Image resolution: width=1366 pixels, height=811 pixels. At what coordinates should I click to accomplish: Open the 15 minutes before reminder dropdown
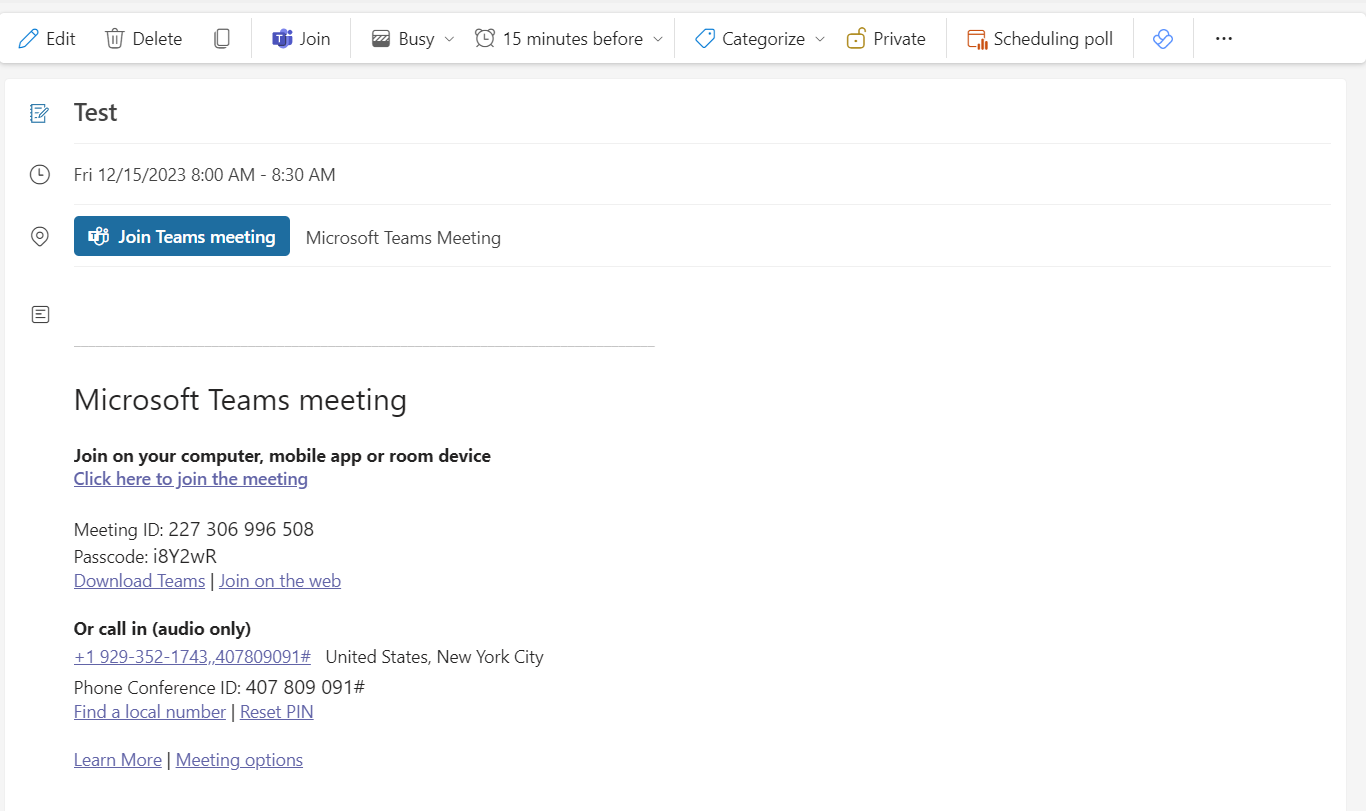pyautogui.click(x=568, y=39)
